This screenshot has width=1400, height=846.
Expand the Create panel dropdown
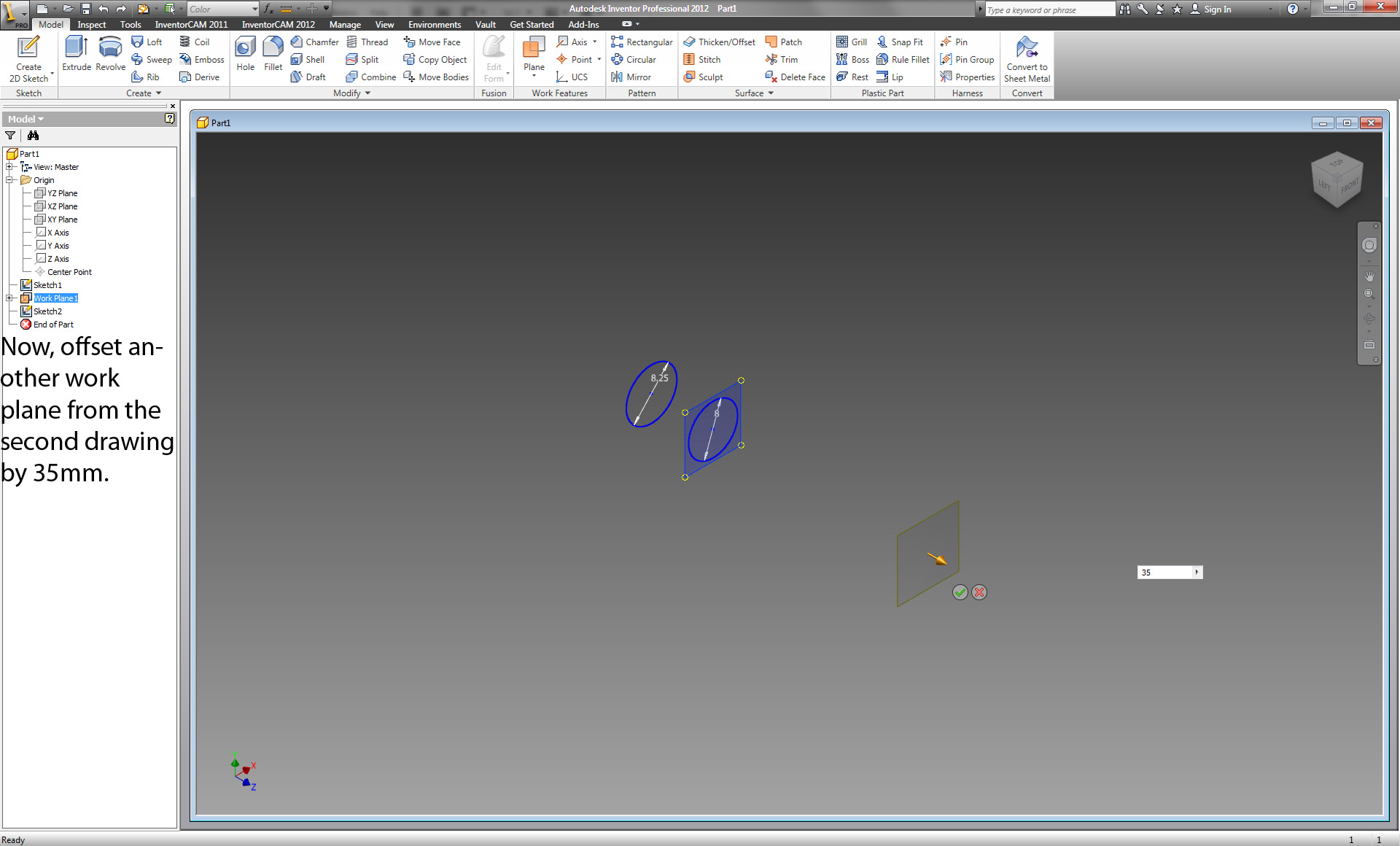(x=144, y=93)
